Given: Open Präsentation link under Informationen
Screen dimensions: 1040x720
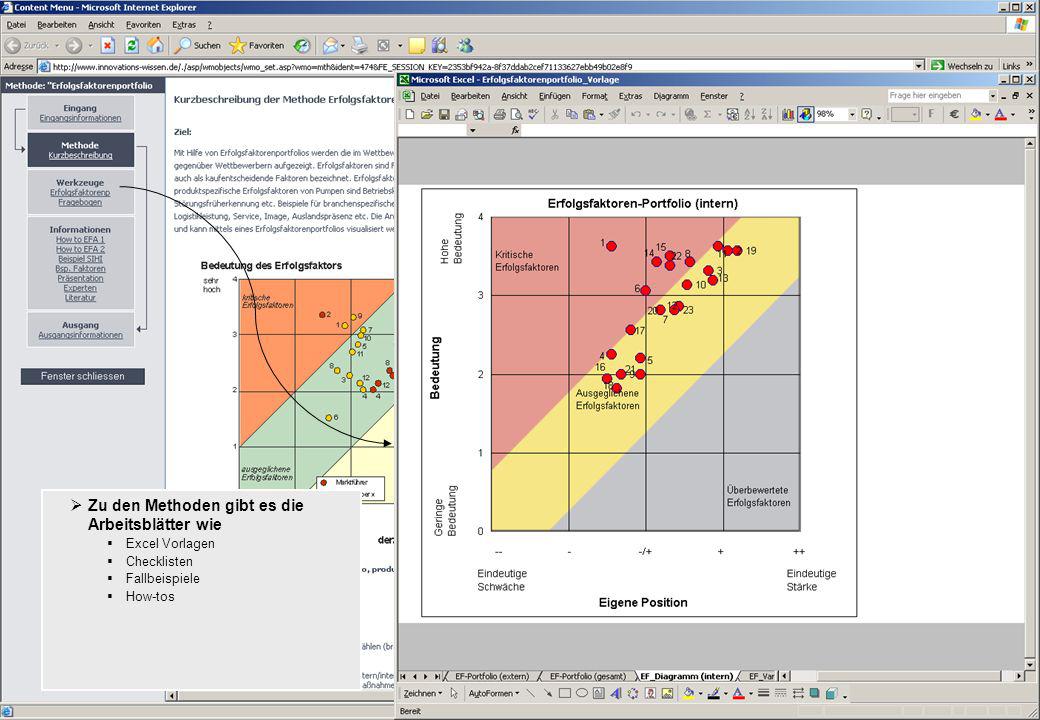Looking at the screenshot, I should [80, 278].
